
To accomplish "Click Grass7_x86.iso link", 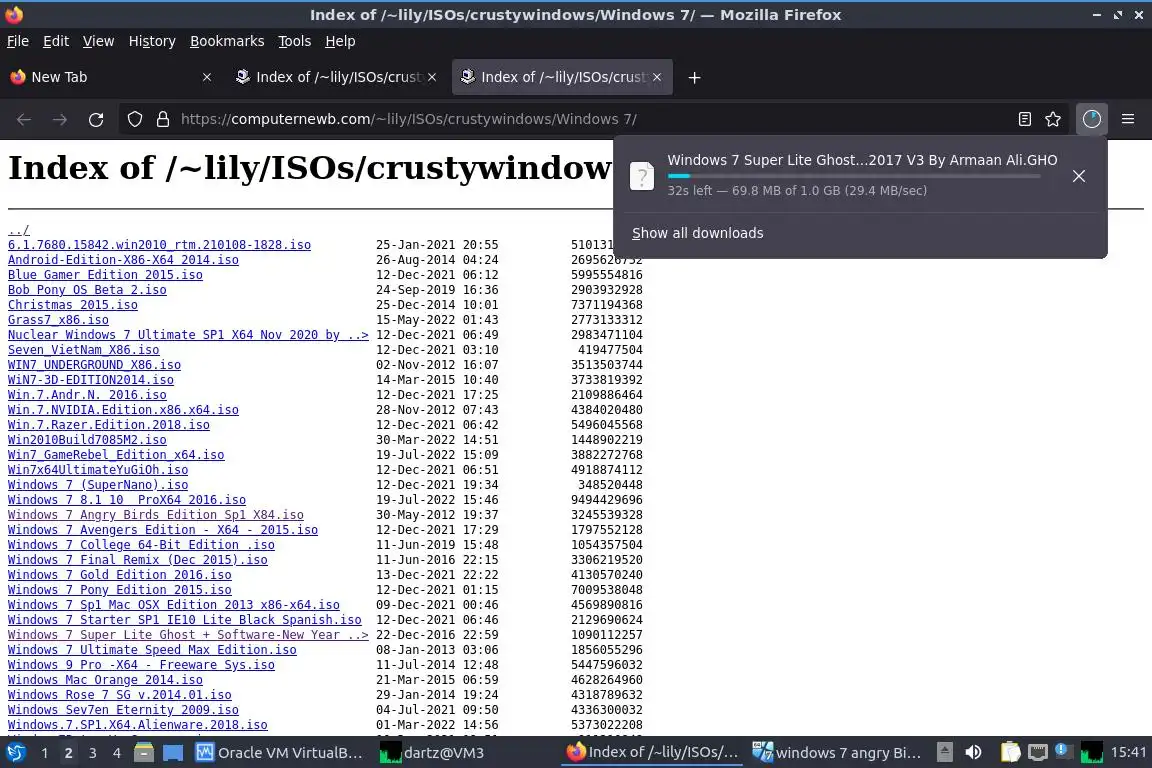I will tap(58, 320).
